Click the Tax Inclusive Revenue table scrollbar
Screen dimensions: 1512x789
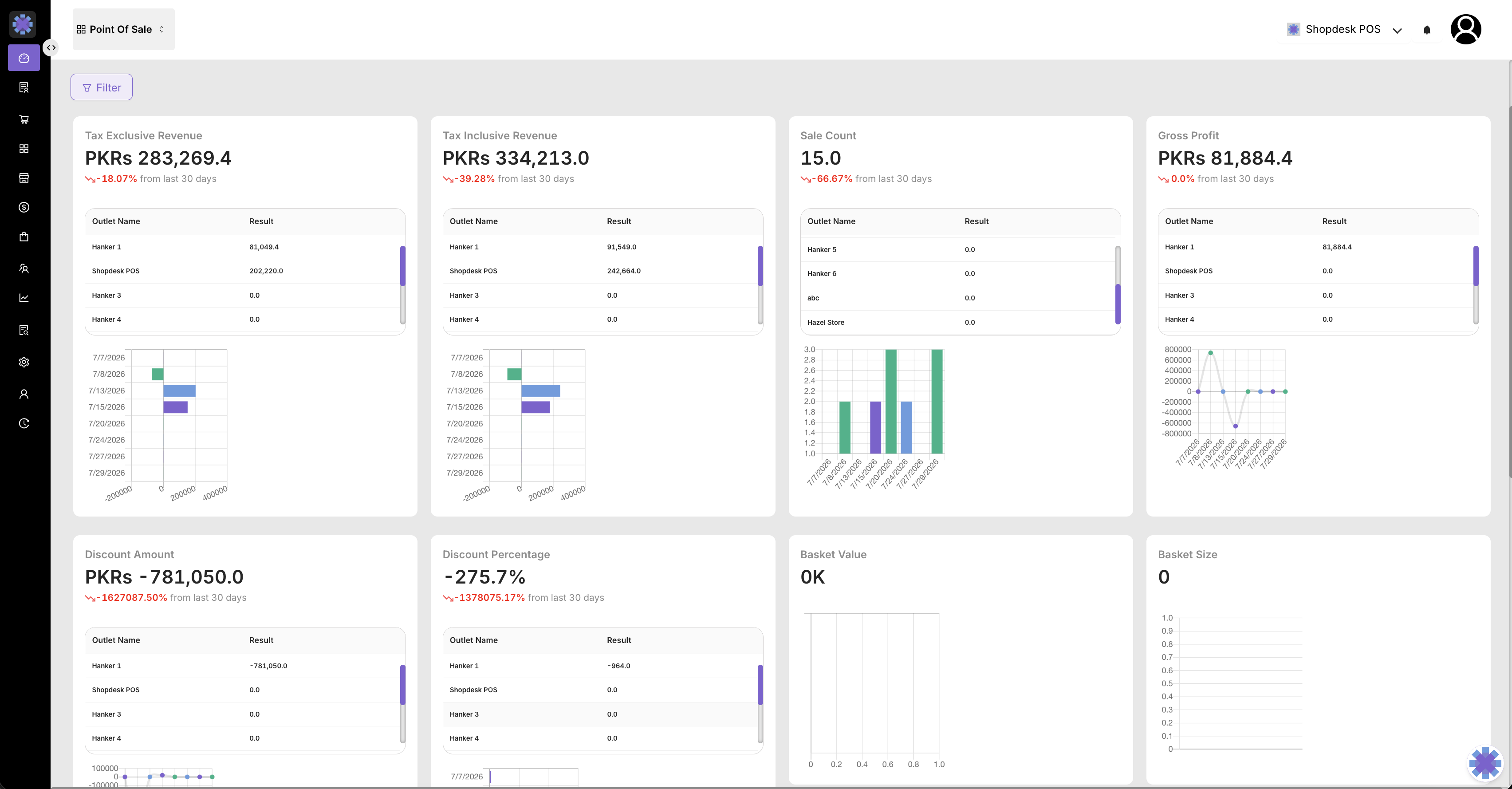click(760, 285)
